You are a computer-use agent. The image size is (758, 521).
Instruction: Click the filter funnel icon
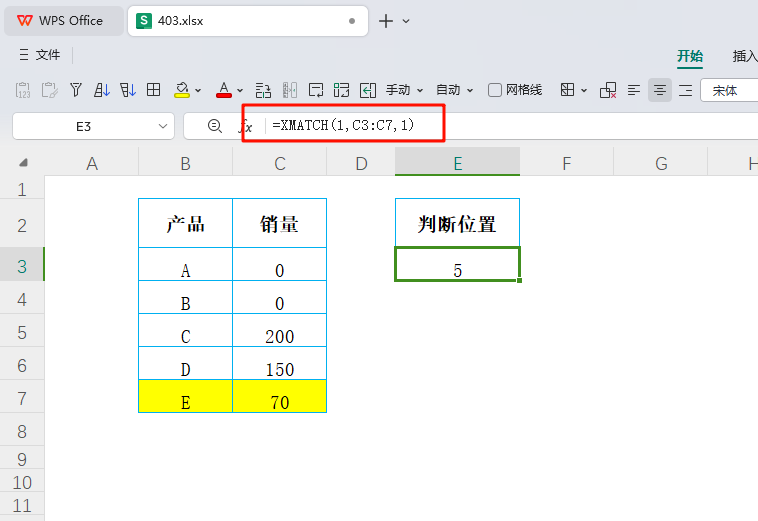coord(76,90)
